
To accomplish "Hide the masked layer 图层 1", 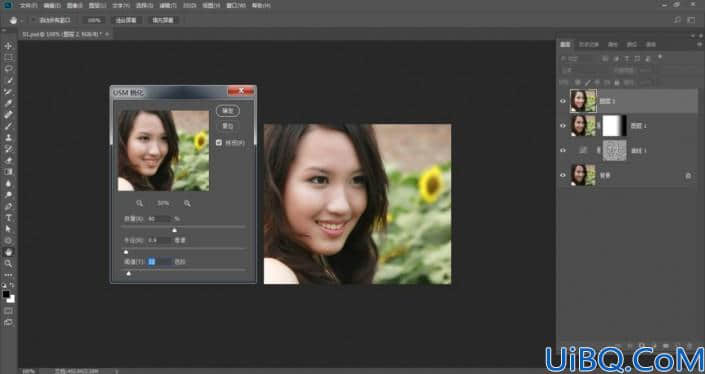I will (x=563, y=126).
